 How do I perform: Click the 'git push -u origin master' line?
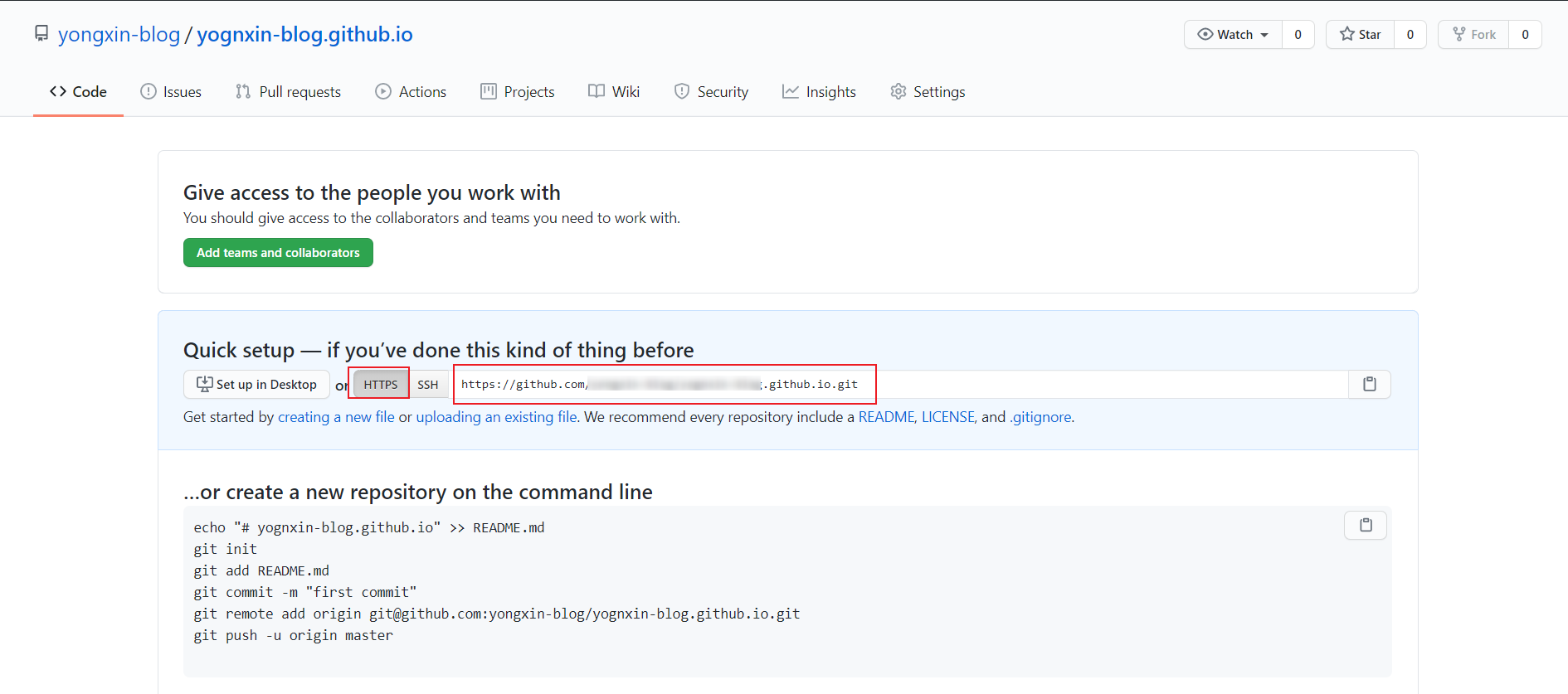pos(294,635)
